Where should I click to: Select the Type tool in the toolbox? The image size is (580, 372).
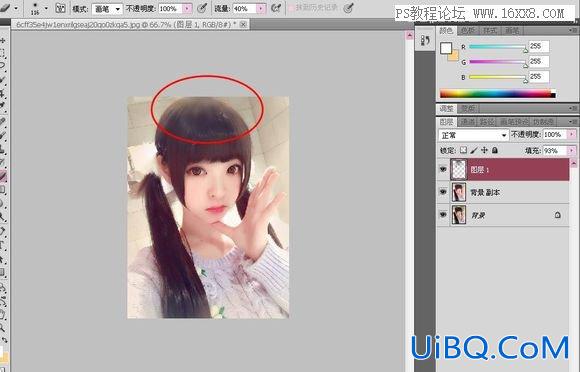(x=3, y=244)
